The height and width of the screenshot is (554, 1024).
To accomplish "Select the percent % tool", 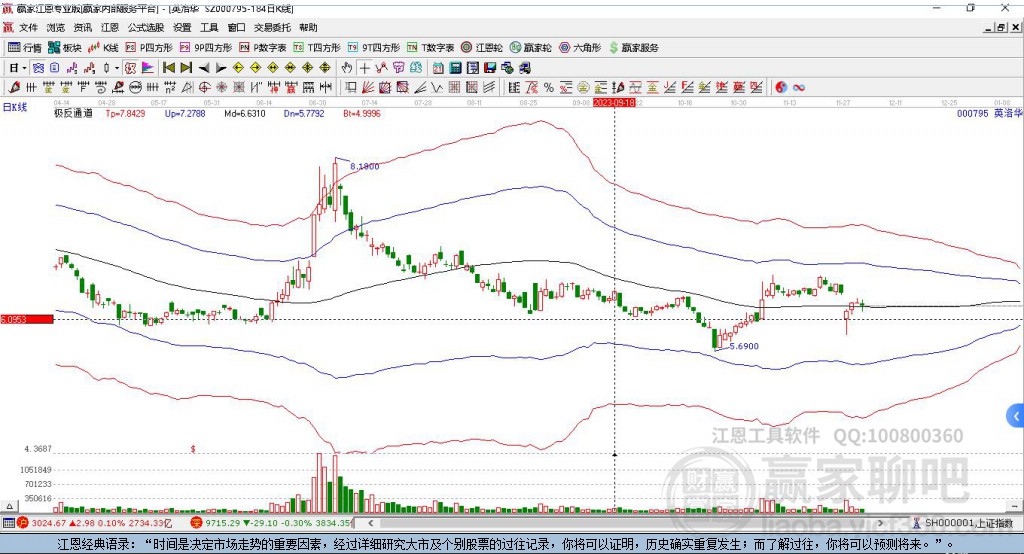I will click(x=549, y=87).
